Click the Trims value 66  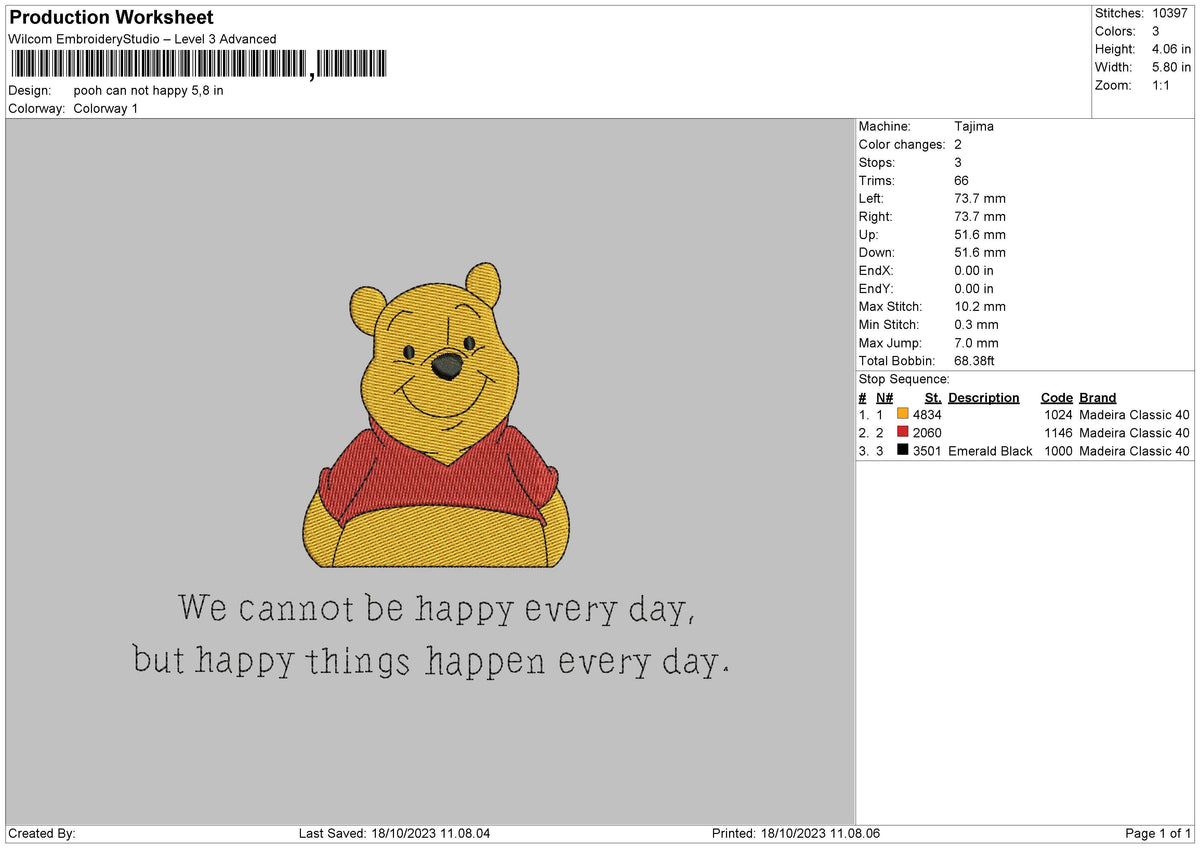tap(961, 180)
